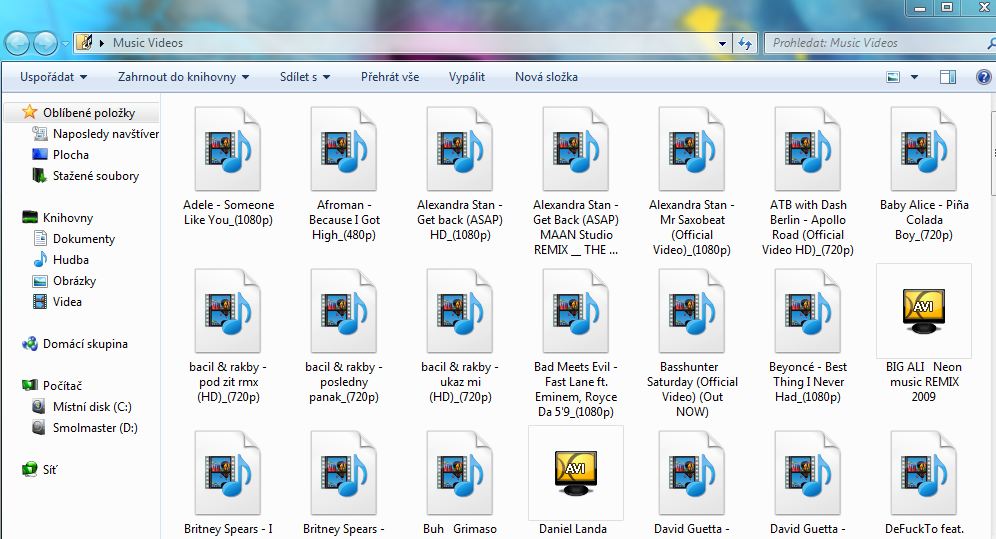
Task: Select Alexandra Stan MAAN Studio REMIX file
Action: coord(575,182)
